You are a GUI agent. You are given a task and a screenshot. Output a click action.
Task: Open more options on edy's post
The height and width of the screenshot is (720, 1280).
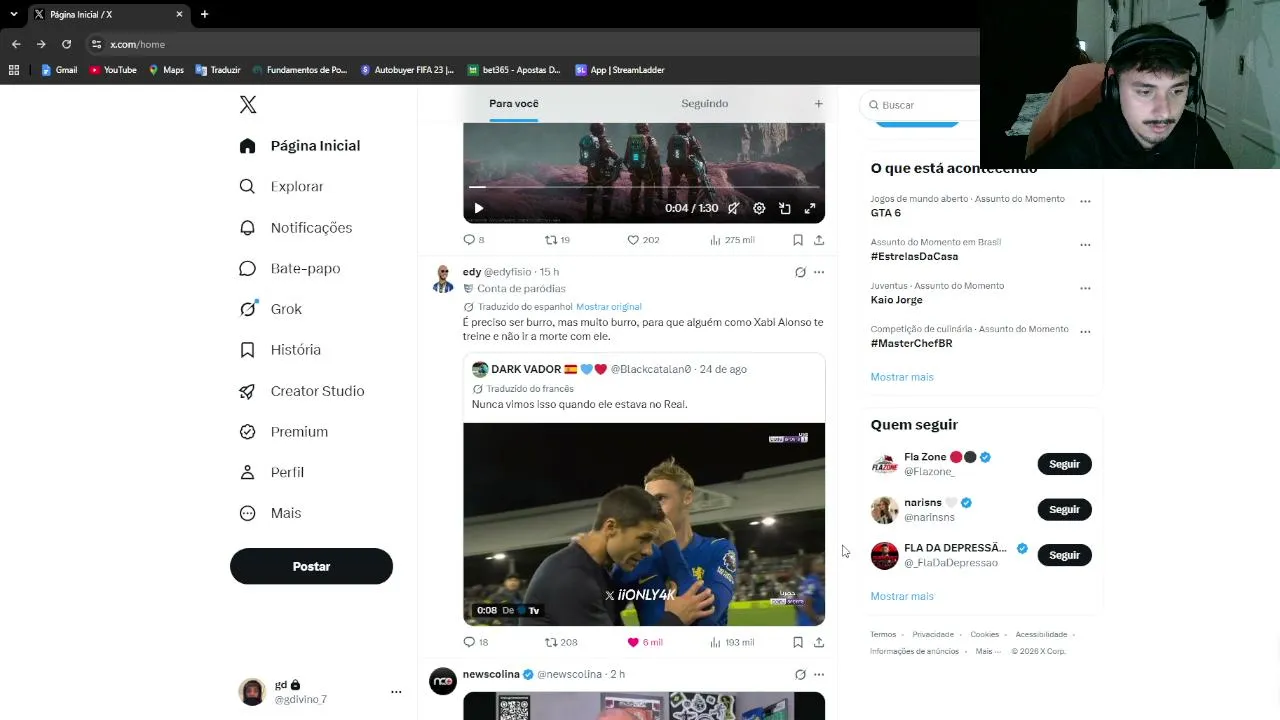point(819,272)
